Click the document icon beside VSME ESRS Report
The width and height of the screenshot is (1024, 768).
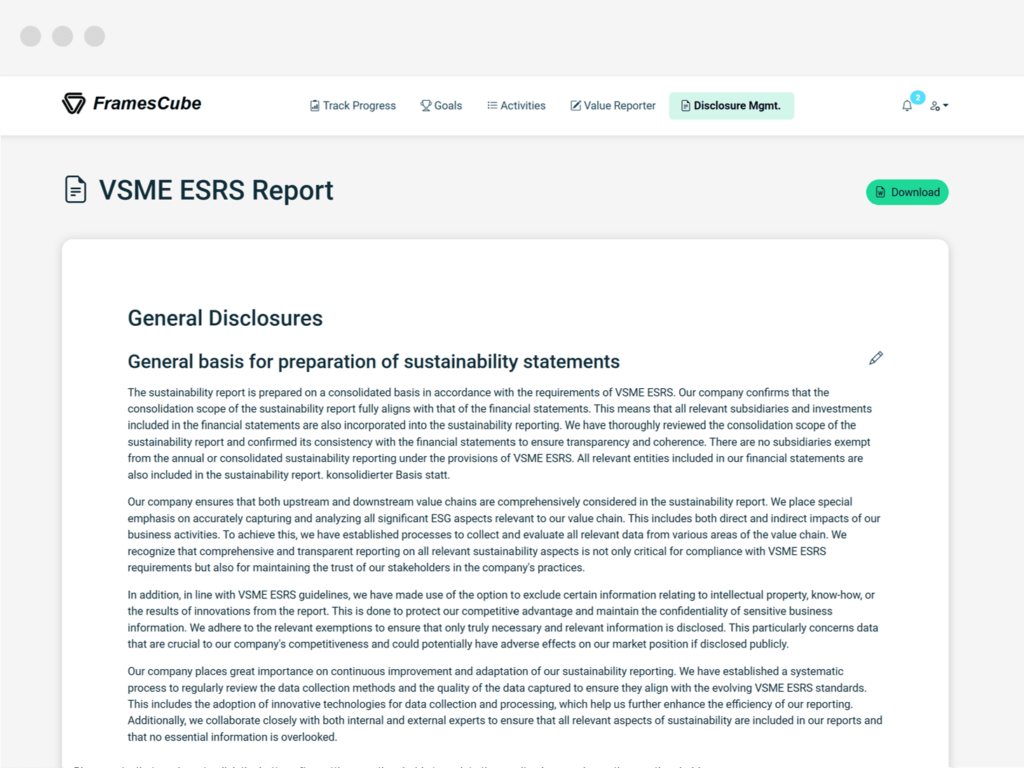pyautogui.click(x=76, y=190)
